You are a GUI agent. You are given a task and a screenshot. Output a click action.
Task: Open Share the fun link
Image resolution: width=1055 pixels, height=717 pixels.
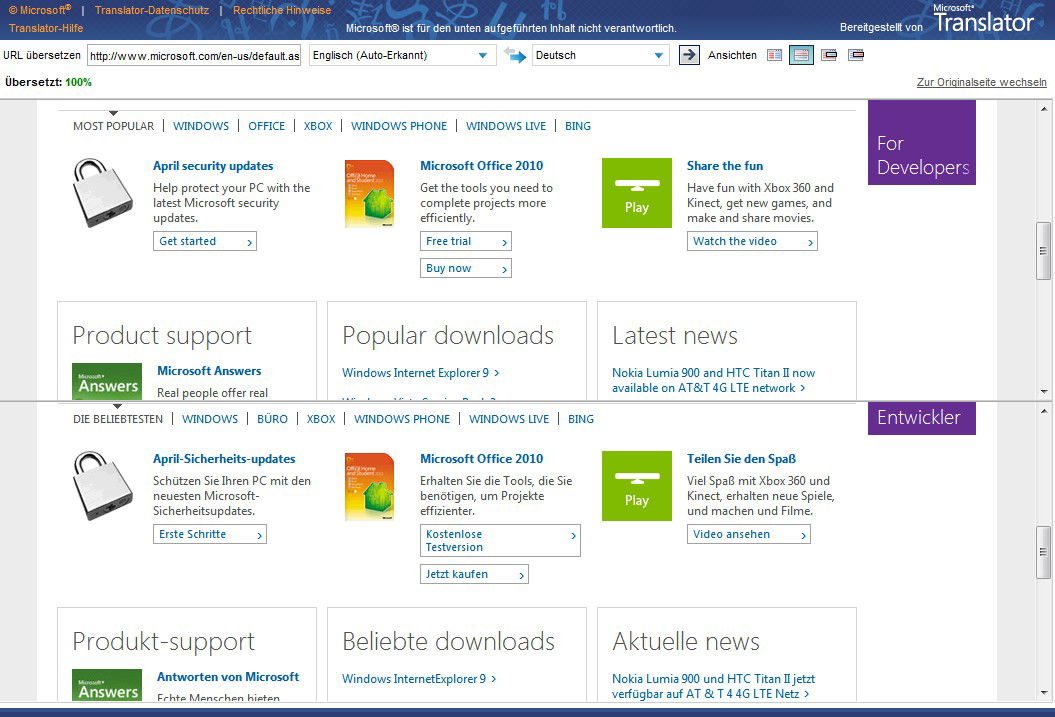(x=725, y=165)
